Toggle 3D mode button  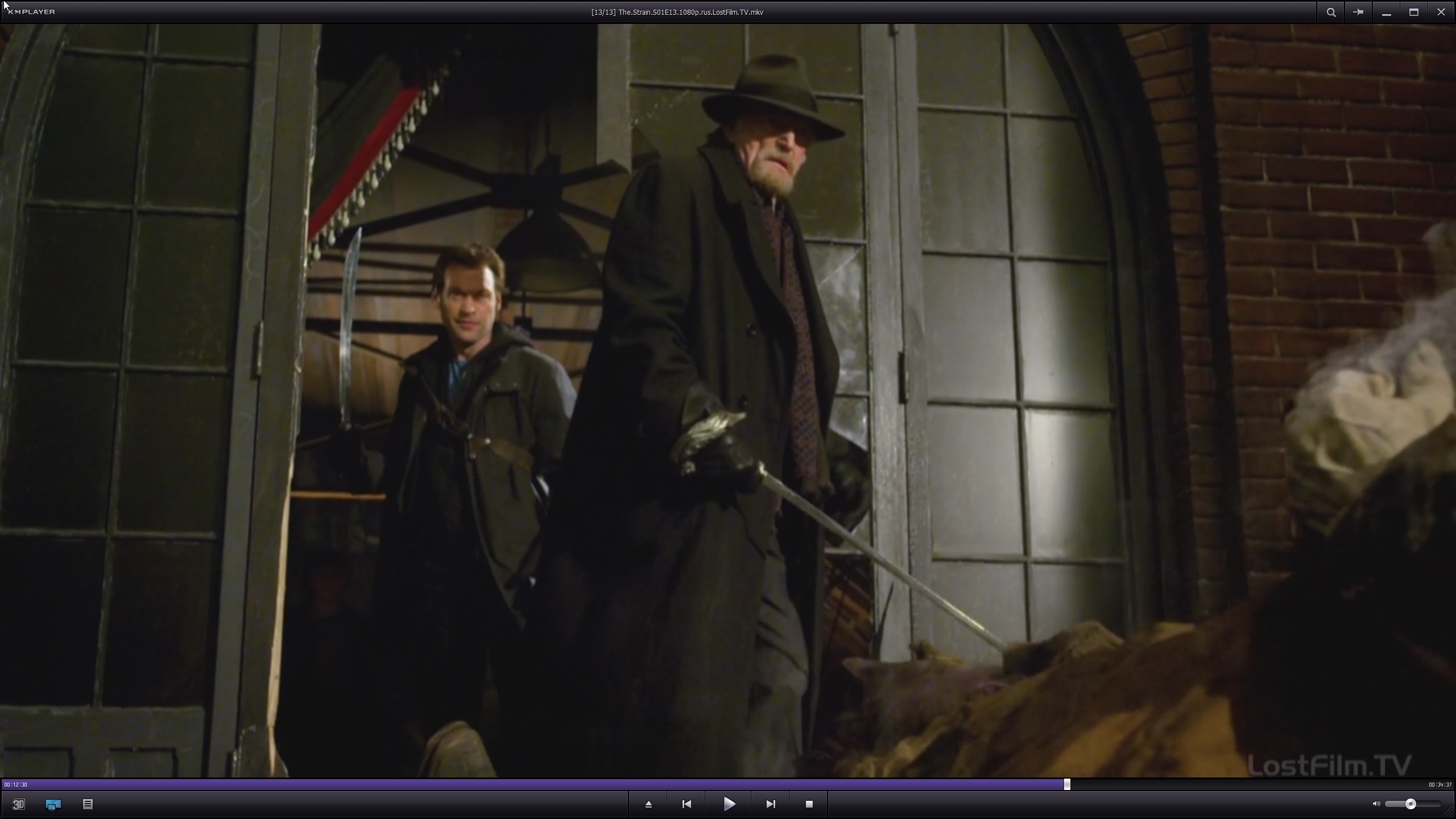tap(19, 804)
